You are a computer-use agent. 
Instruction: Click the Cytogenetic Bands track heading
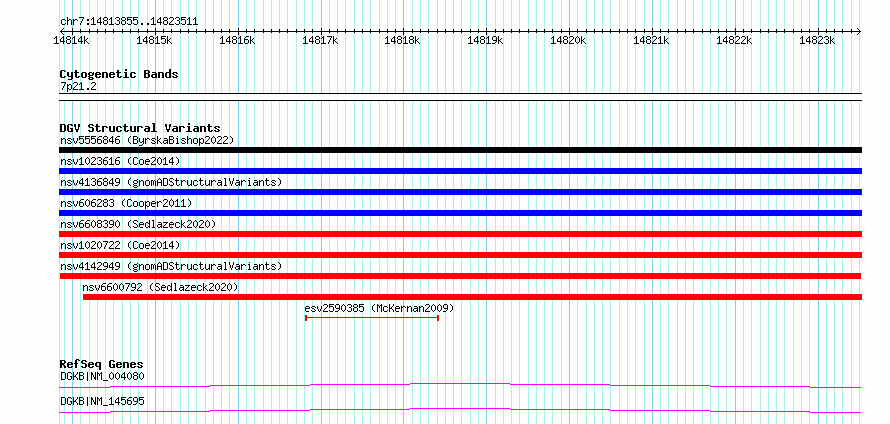[x=119, y=74]
